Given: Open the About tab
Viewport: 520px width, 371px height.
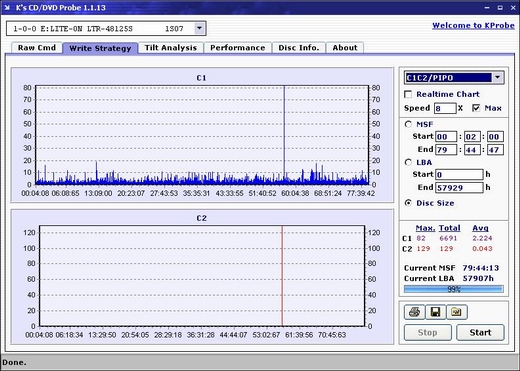Looking at the screenshot, I should [345, 48].
